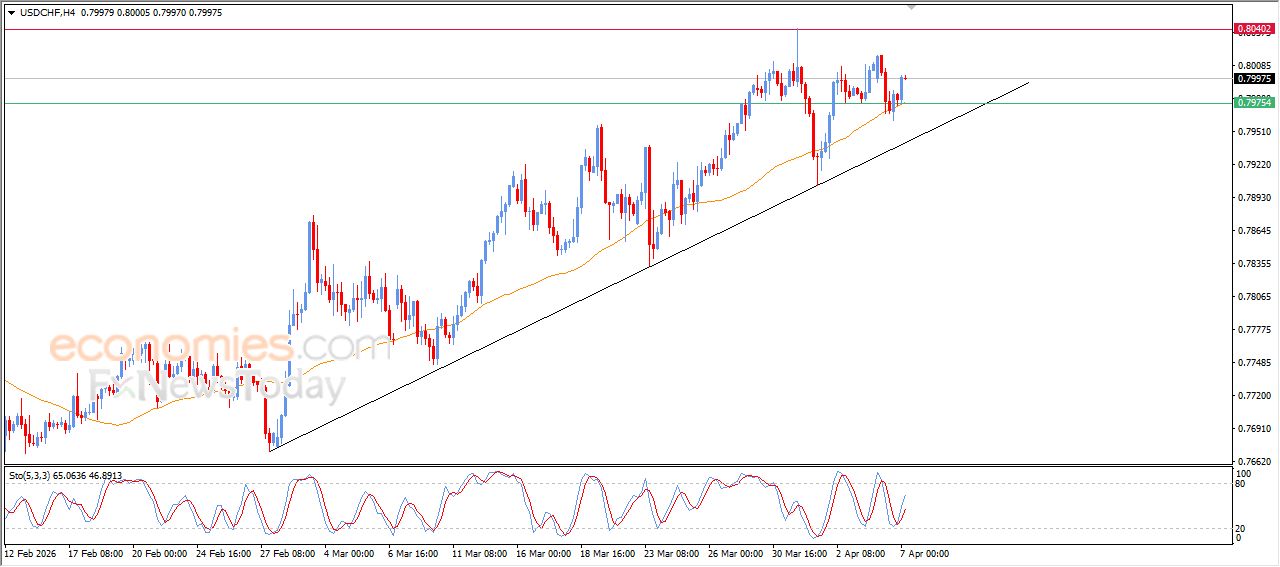Click the 0.77485 price axis value

coord(1254,362)
